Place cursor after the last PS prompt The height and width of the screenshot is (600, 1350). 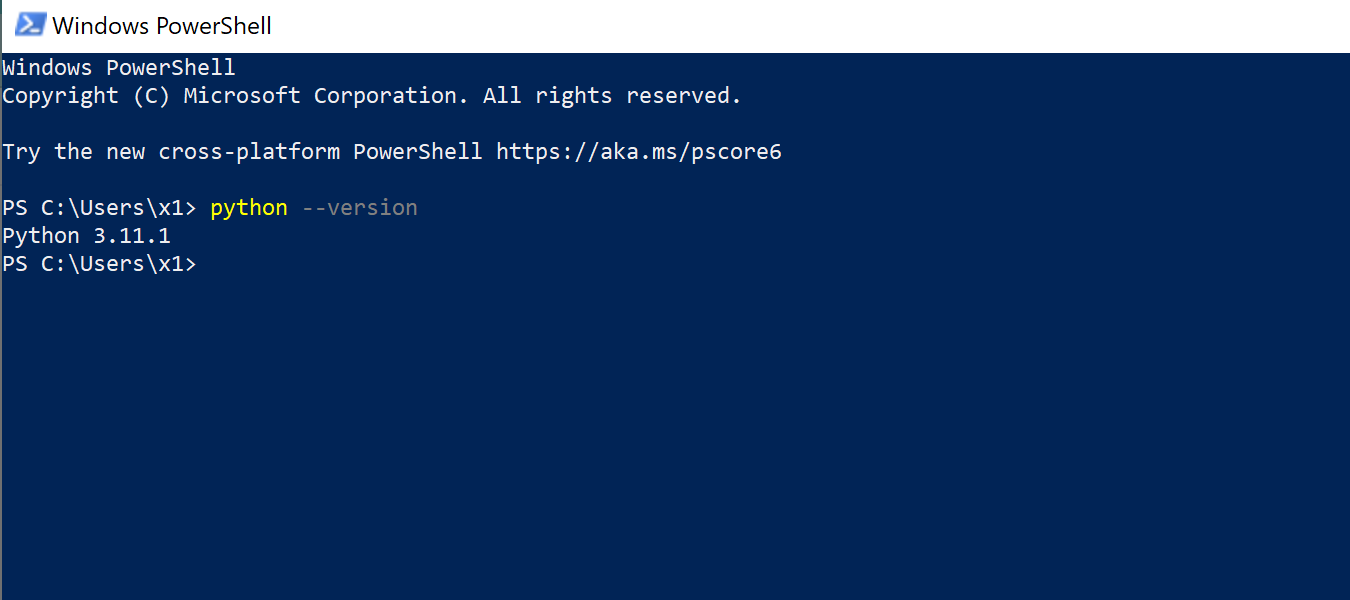212,264
